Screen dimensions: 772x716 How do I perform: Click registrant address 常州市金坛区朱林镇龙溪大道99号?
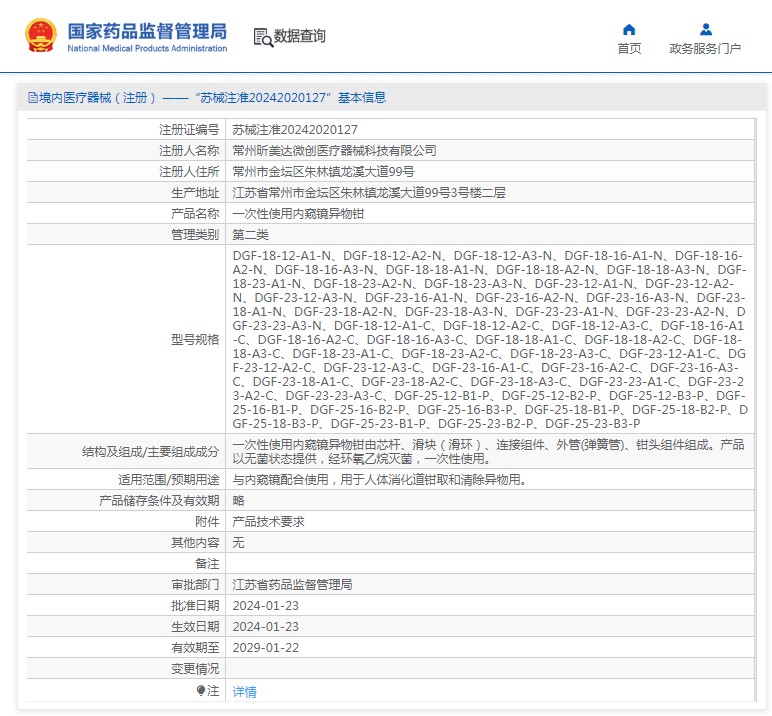323,171
